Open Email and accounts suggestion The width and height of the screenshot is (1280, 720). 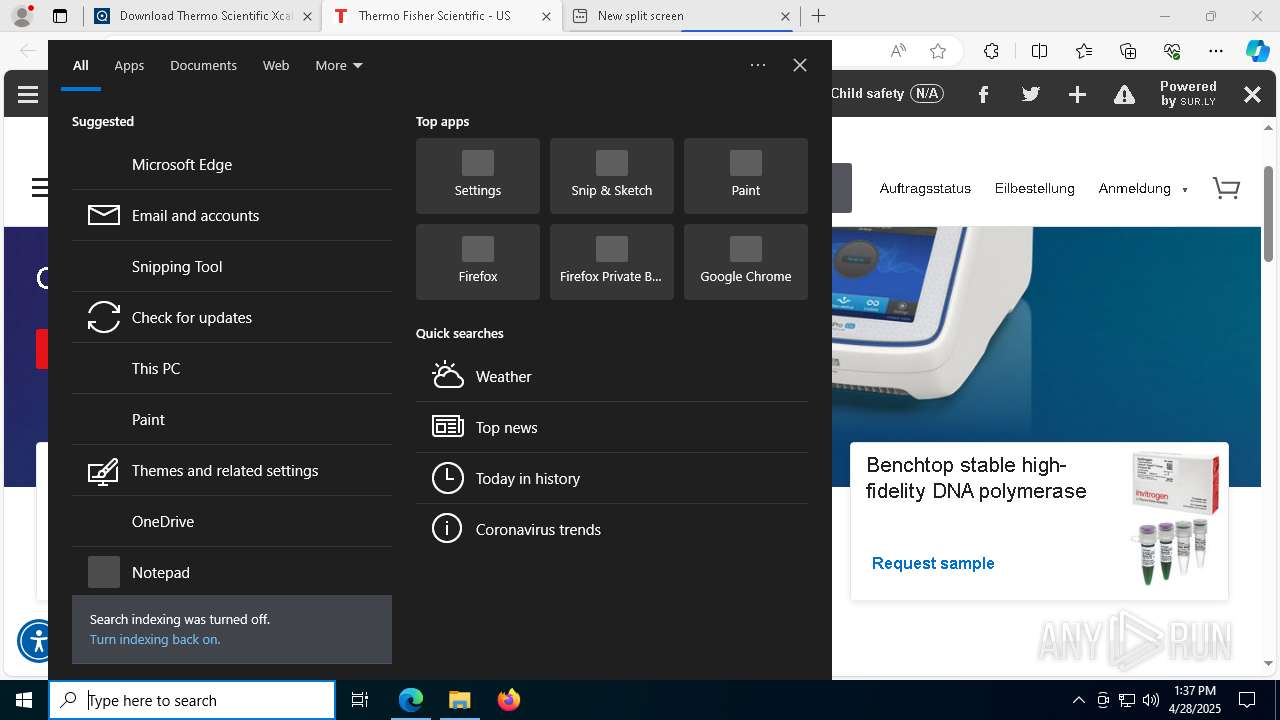[x=232, y=215]
